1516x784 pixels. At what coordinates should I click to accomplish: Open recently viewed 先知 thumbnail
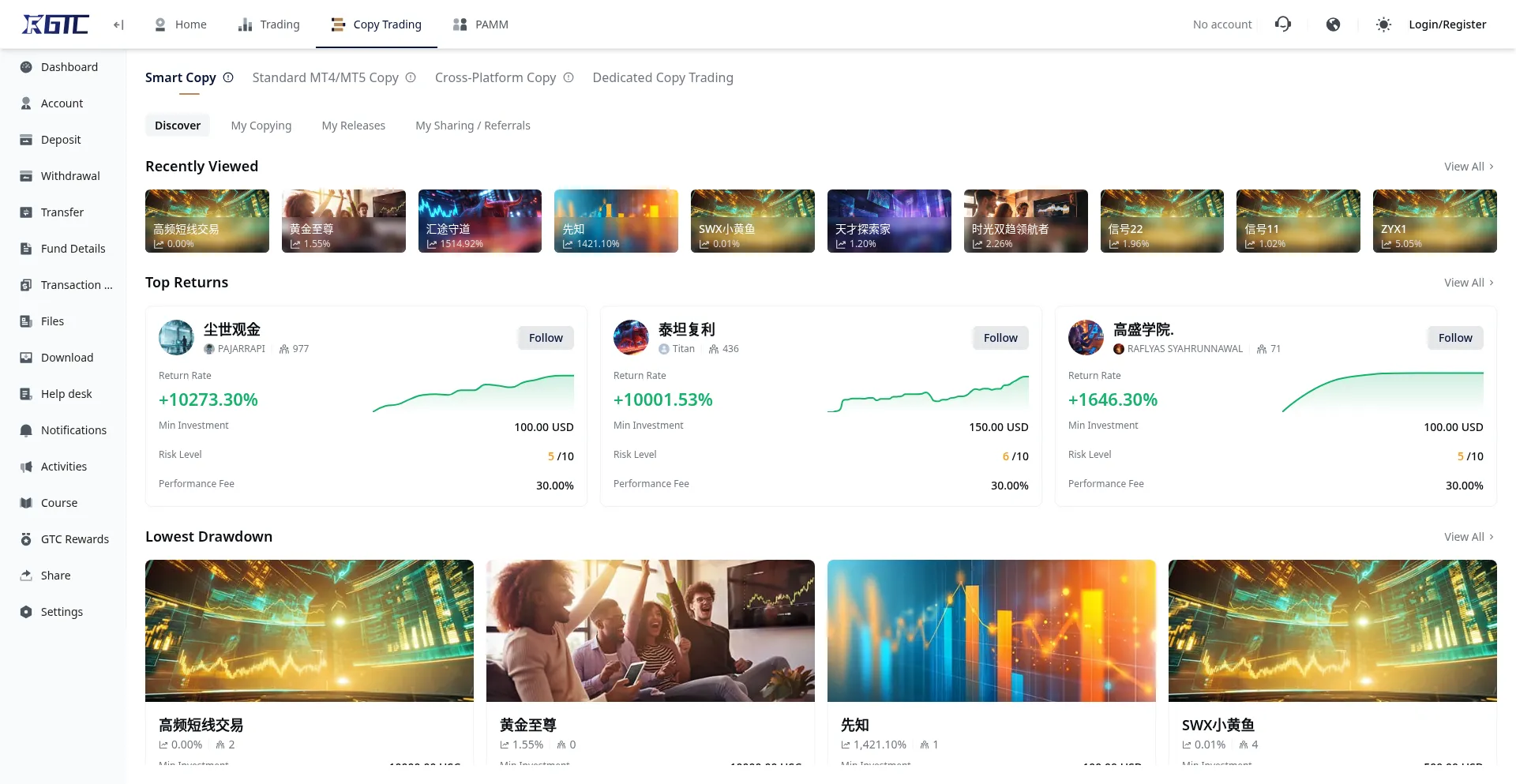tap(616, 221)
